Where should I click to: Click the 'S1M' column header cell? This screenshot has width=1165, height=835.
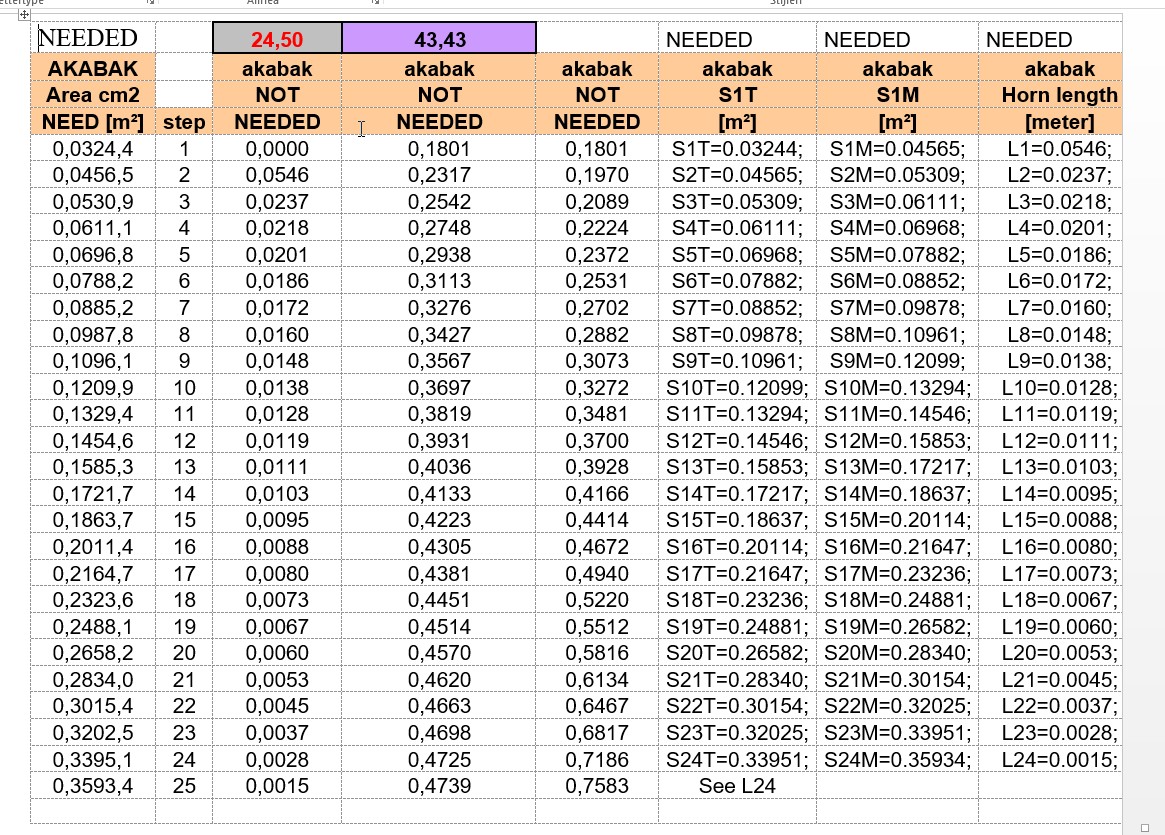(898, 95)
